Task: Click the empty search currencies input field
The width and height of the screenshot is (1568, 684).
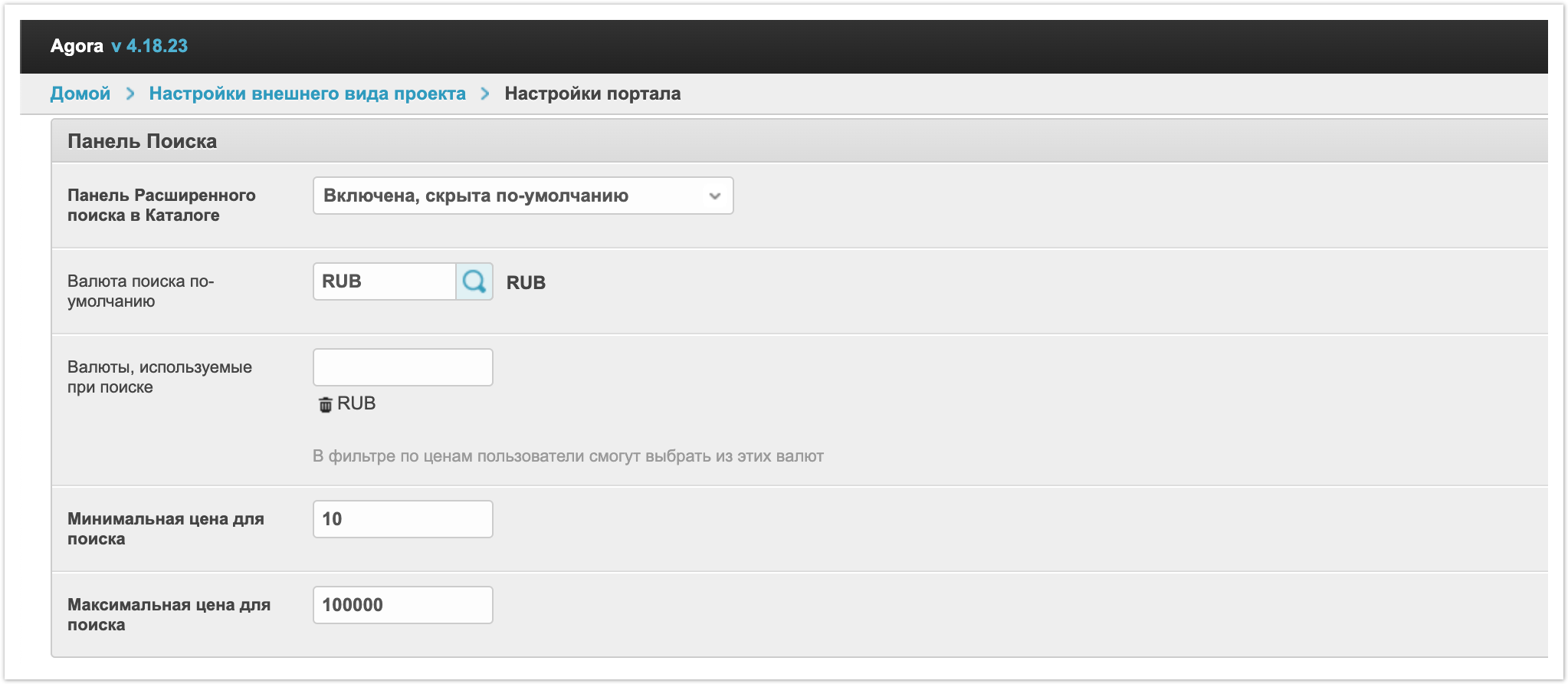Action: 402,367
